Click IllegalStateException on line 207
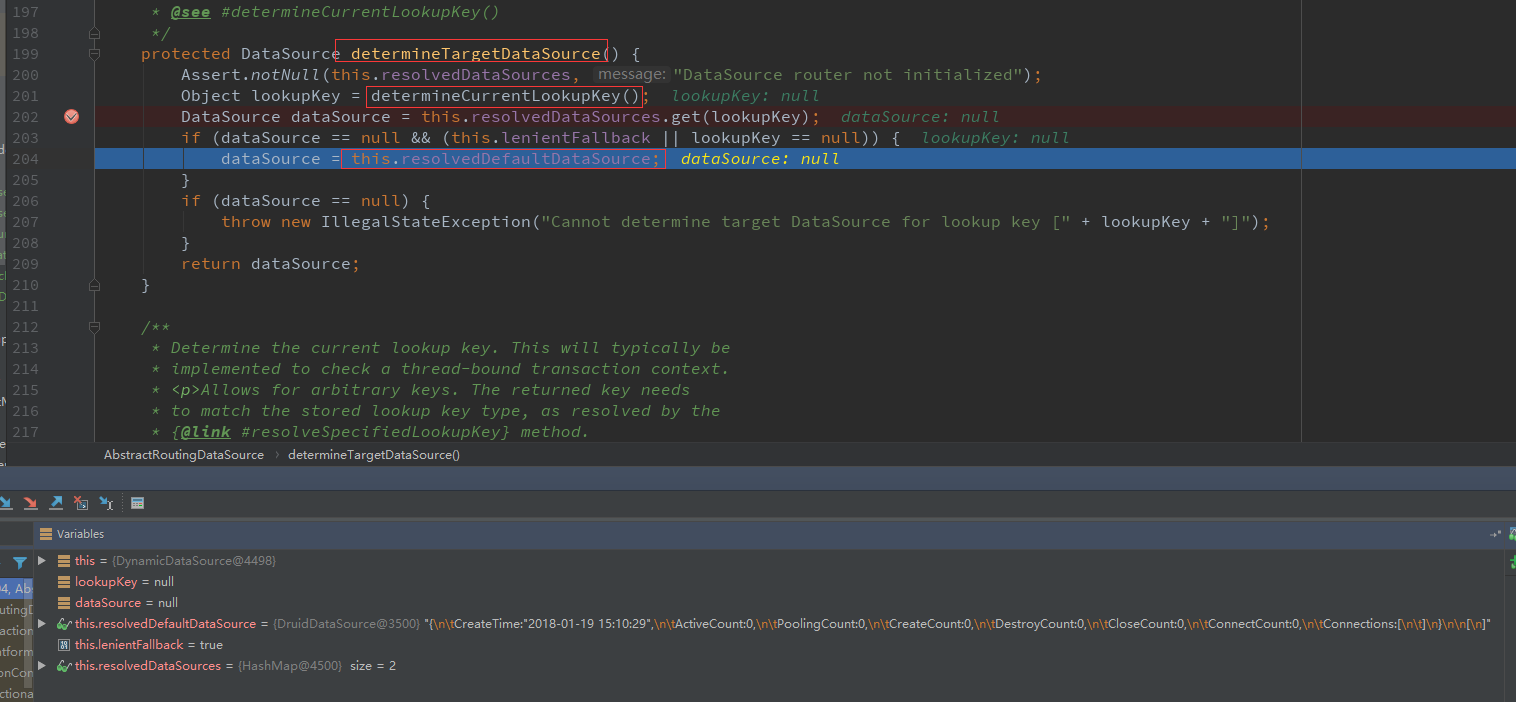1516x702 pixels. (x=426, y=222)
